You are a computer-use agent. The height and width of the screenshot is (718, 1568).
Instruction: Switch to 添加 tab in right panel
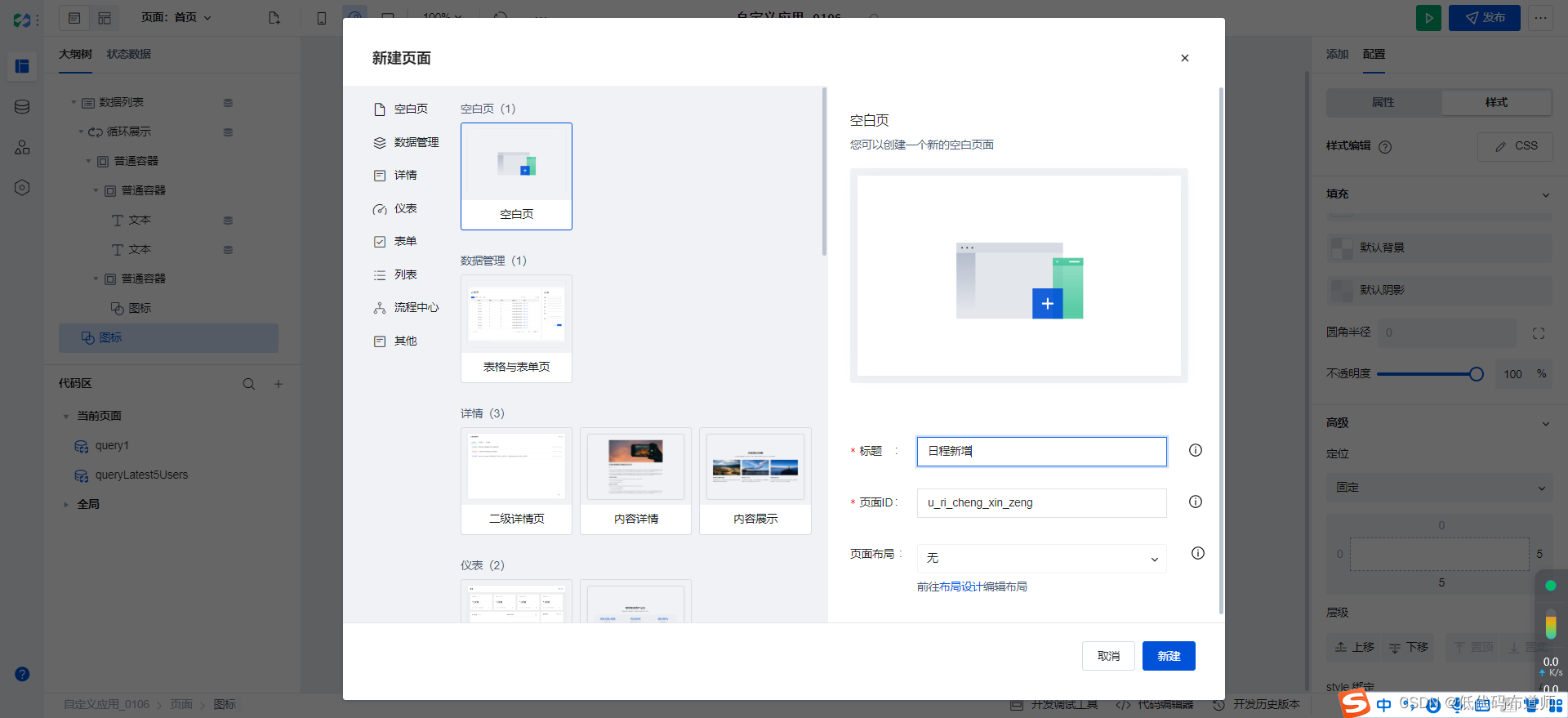click(x=1337, y=54)
